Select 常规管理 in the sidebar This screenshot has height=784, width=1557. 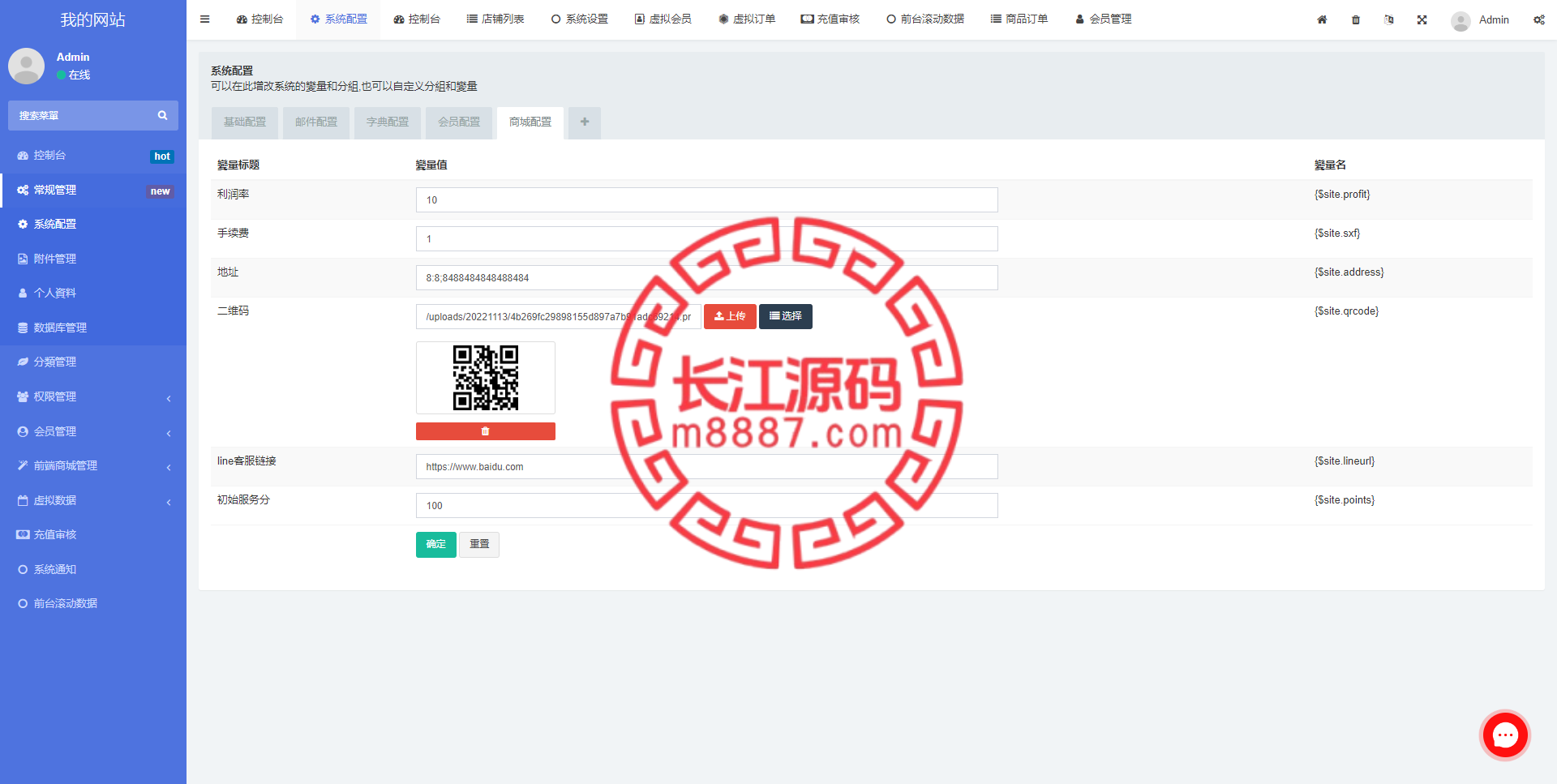[x=93, y=190]
